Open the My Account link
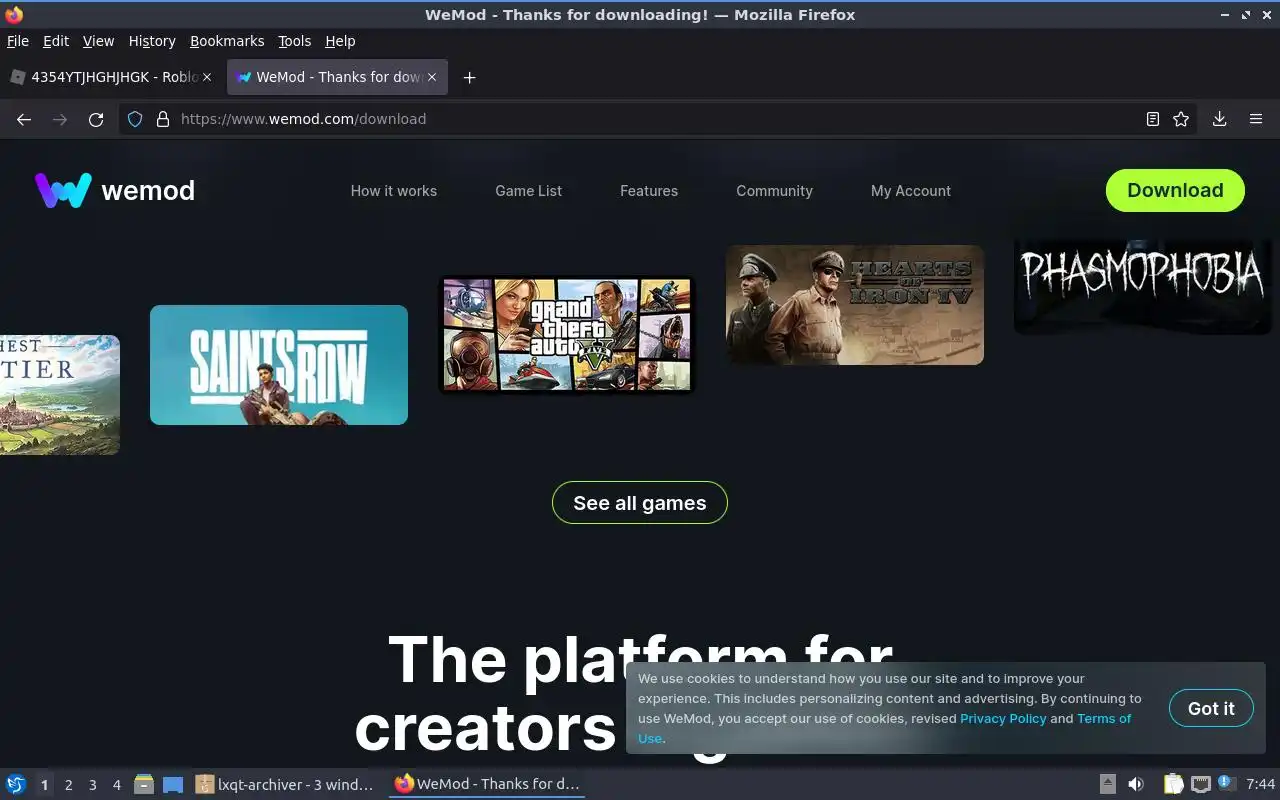The image size is (1280, 800). coord(911,191)
